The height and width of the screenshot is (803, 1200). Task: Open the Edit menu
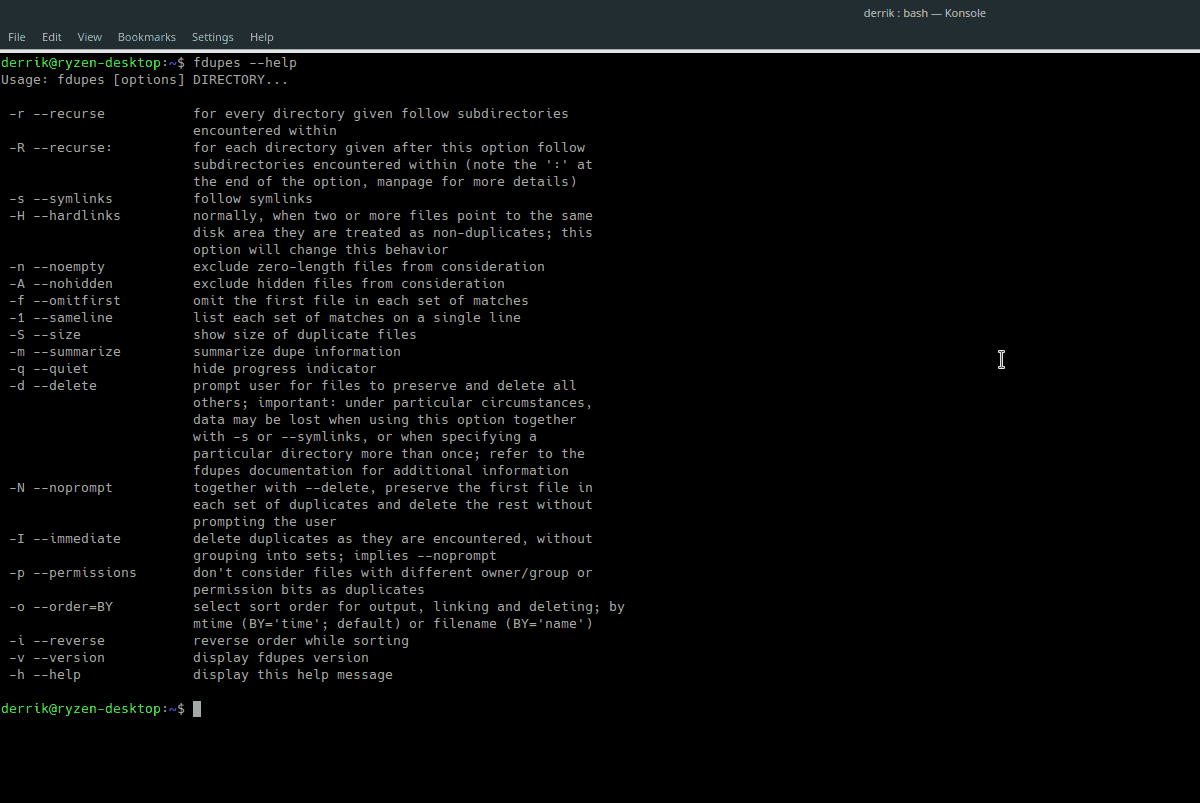pos(52,37)
